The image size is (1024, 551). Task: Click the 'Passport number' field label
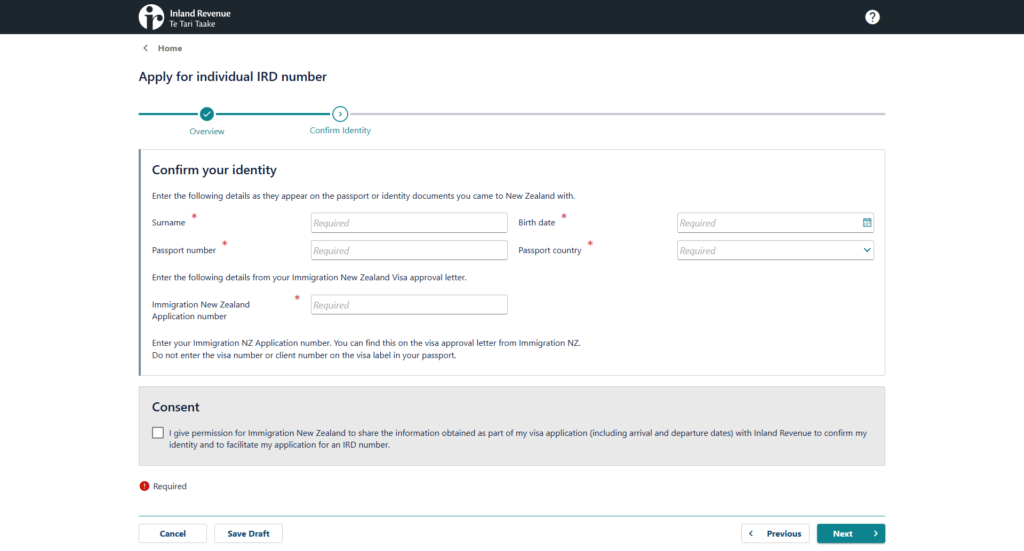click(x=184, y=250)
